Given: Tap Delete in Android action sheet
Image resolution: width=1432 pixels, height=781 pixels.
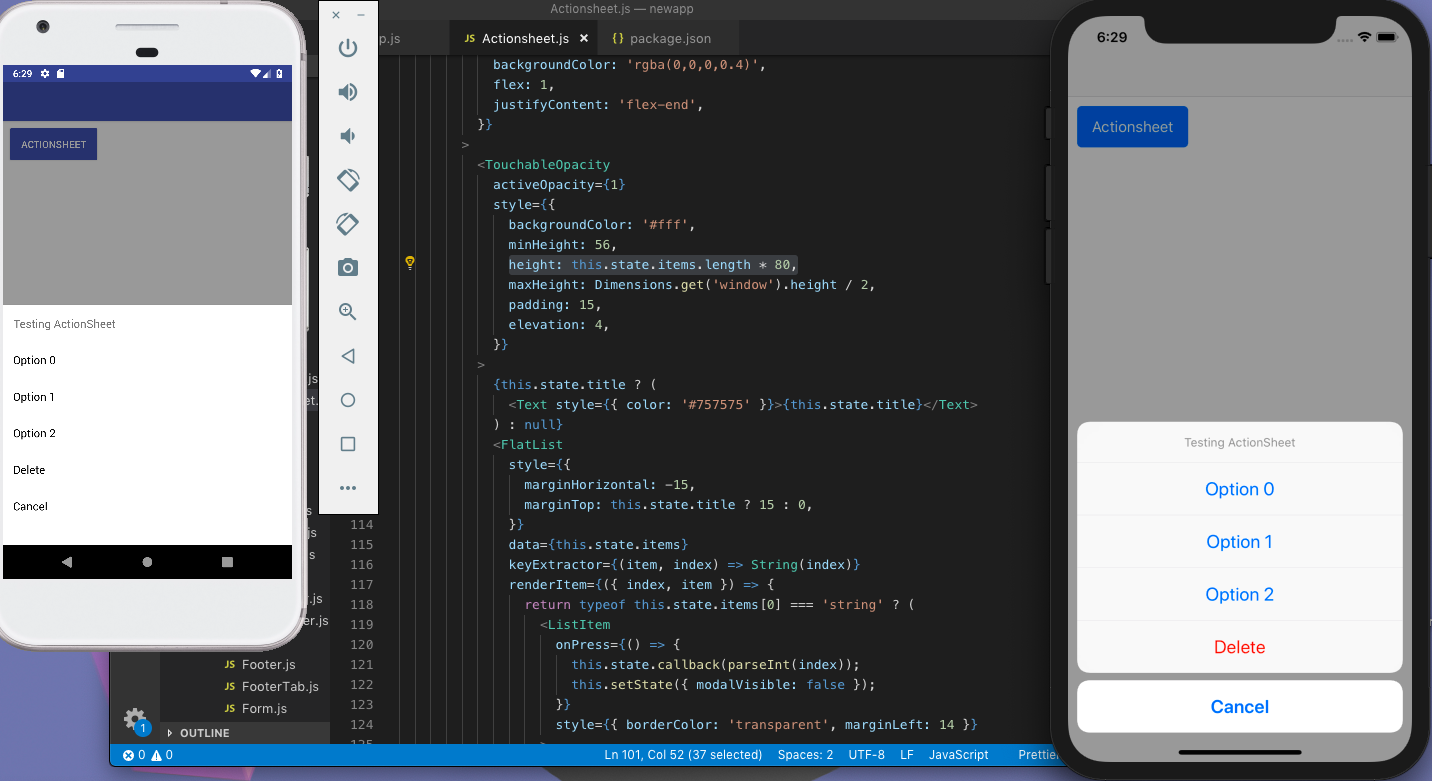Looking at the screenshot, I should [147, 470].
